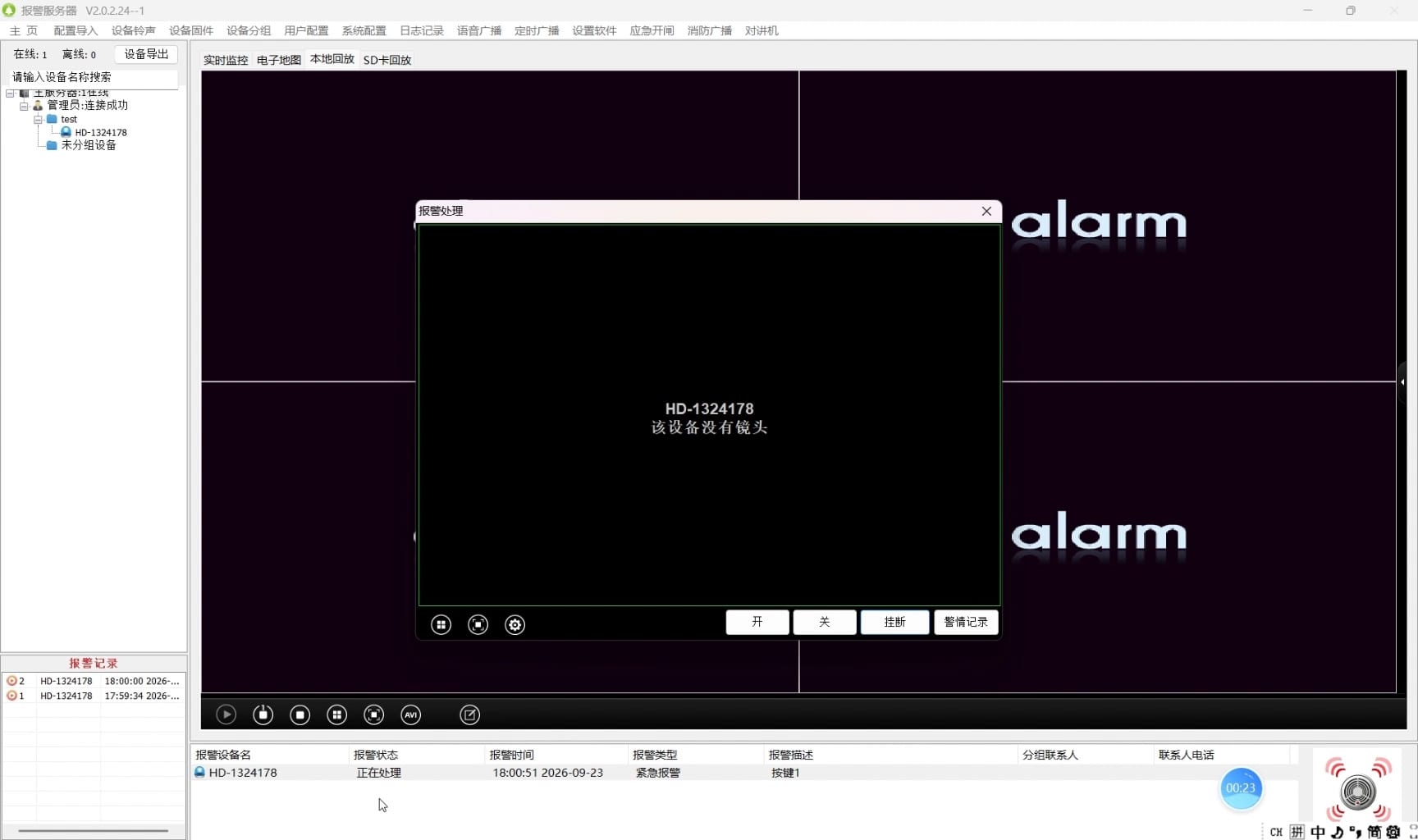The height and width of the screenshot is (840, 1418).
Task: Click the grid layout icon in alarm dialog
Action: point(441,625)
